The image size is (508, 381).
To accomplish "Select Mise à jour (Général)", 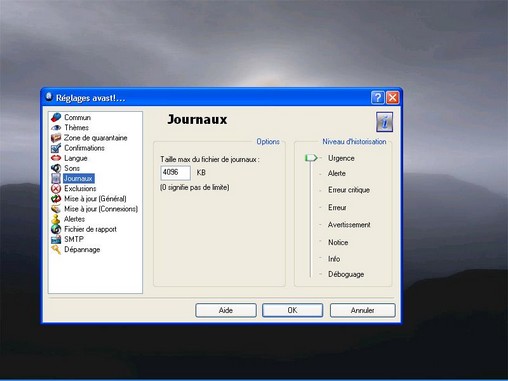I will pos(95,199).
